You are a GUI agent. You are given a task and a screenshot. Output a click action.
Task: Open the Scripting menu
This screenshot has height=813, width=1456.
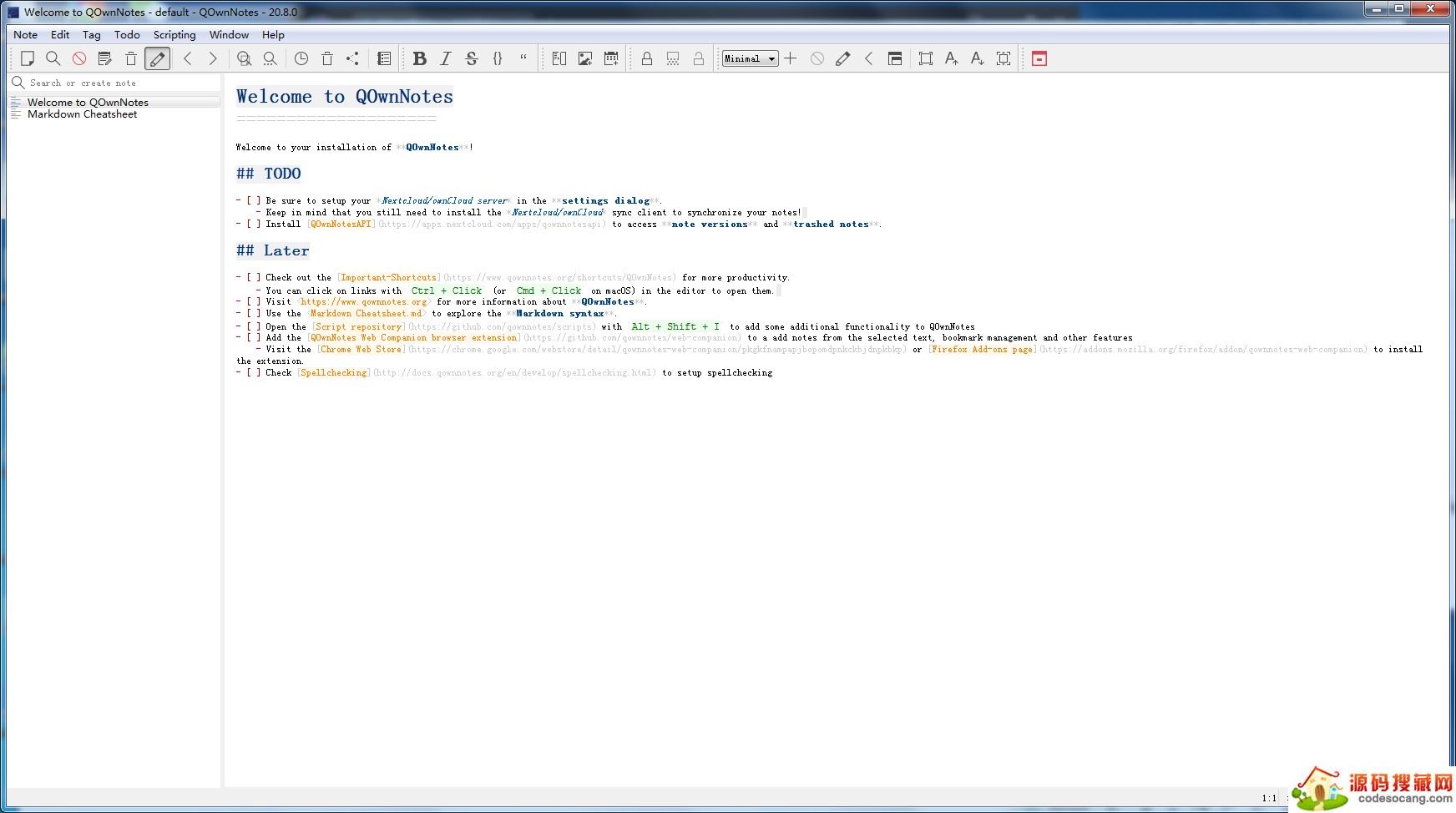coord(174,34)
